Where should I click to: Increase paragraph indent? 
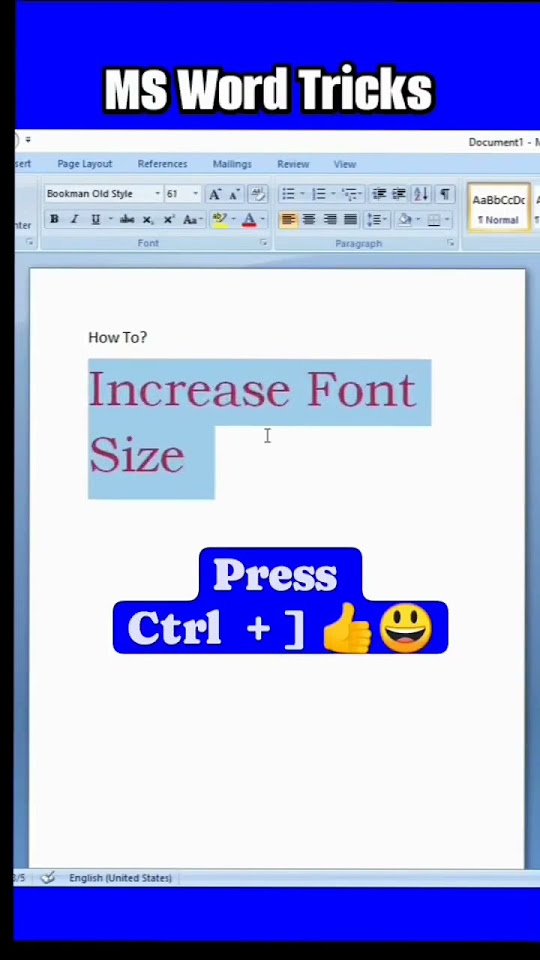point(399,194)
